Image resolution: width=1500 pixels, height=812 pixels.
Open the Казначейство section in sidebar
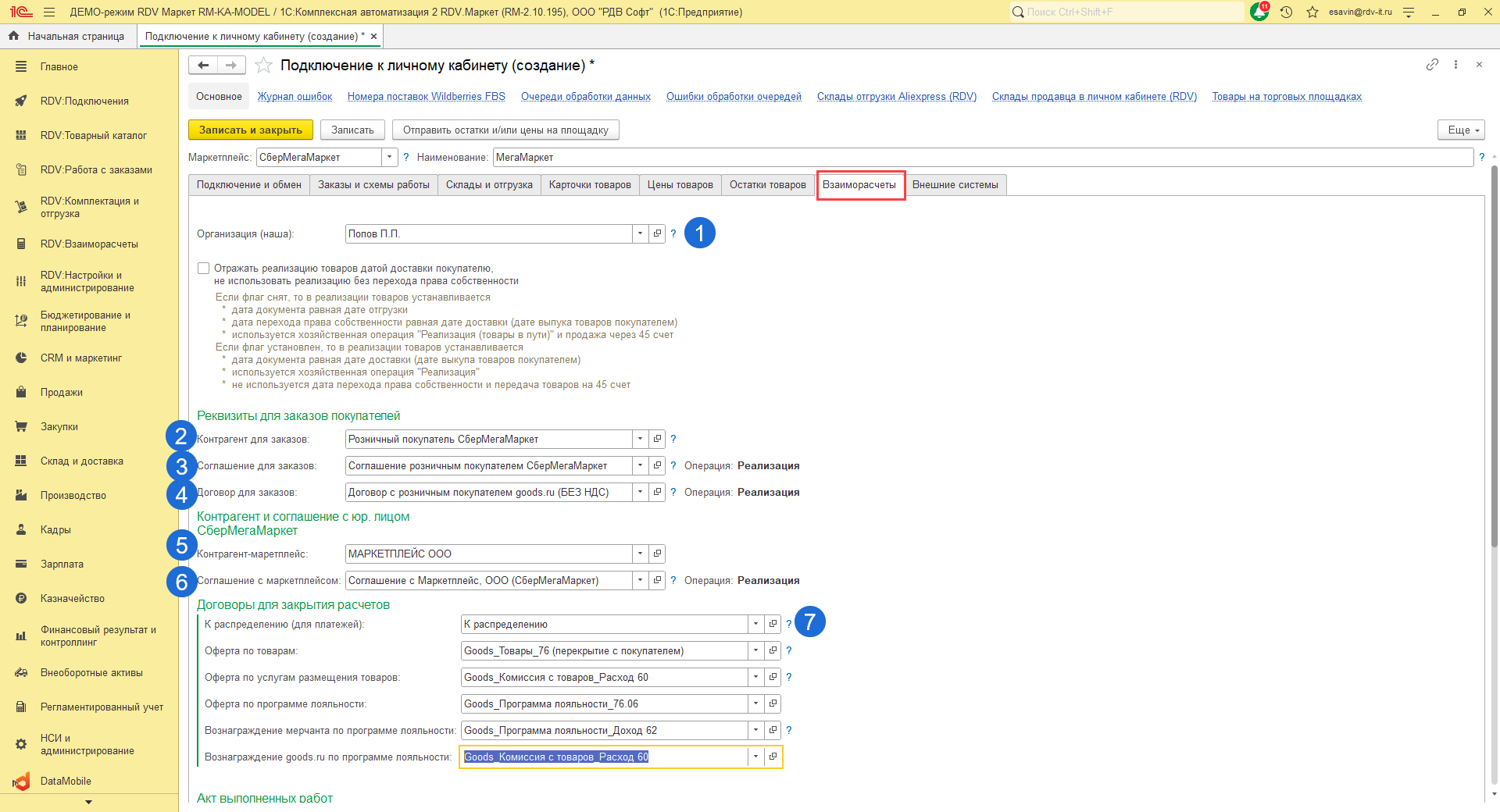coord(72,598)
